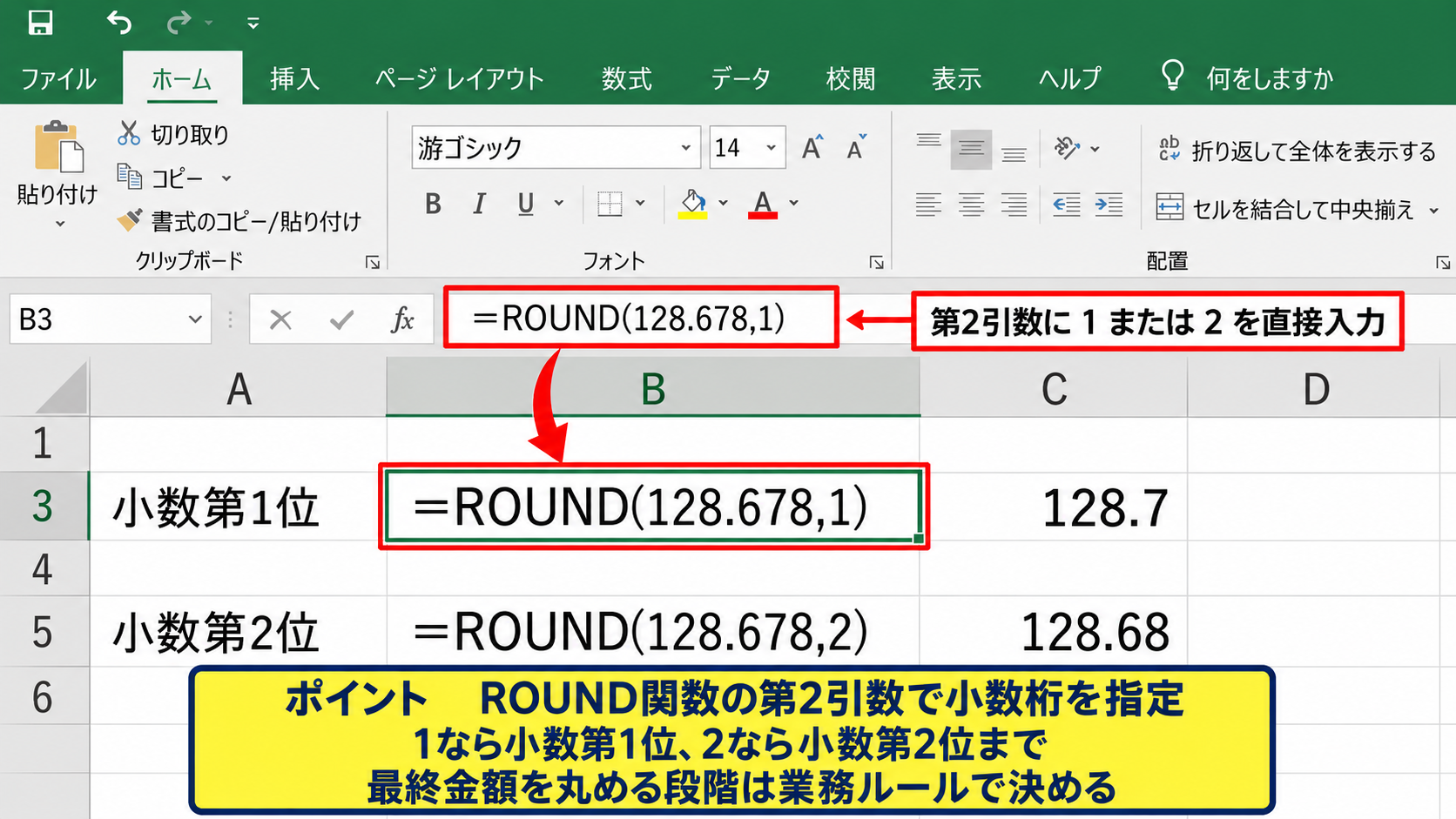Viewport: 1456px width, 819px height.
Task: Apply the yellow fill color bucket
Action: pos(693,204)
